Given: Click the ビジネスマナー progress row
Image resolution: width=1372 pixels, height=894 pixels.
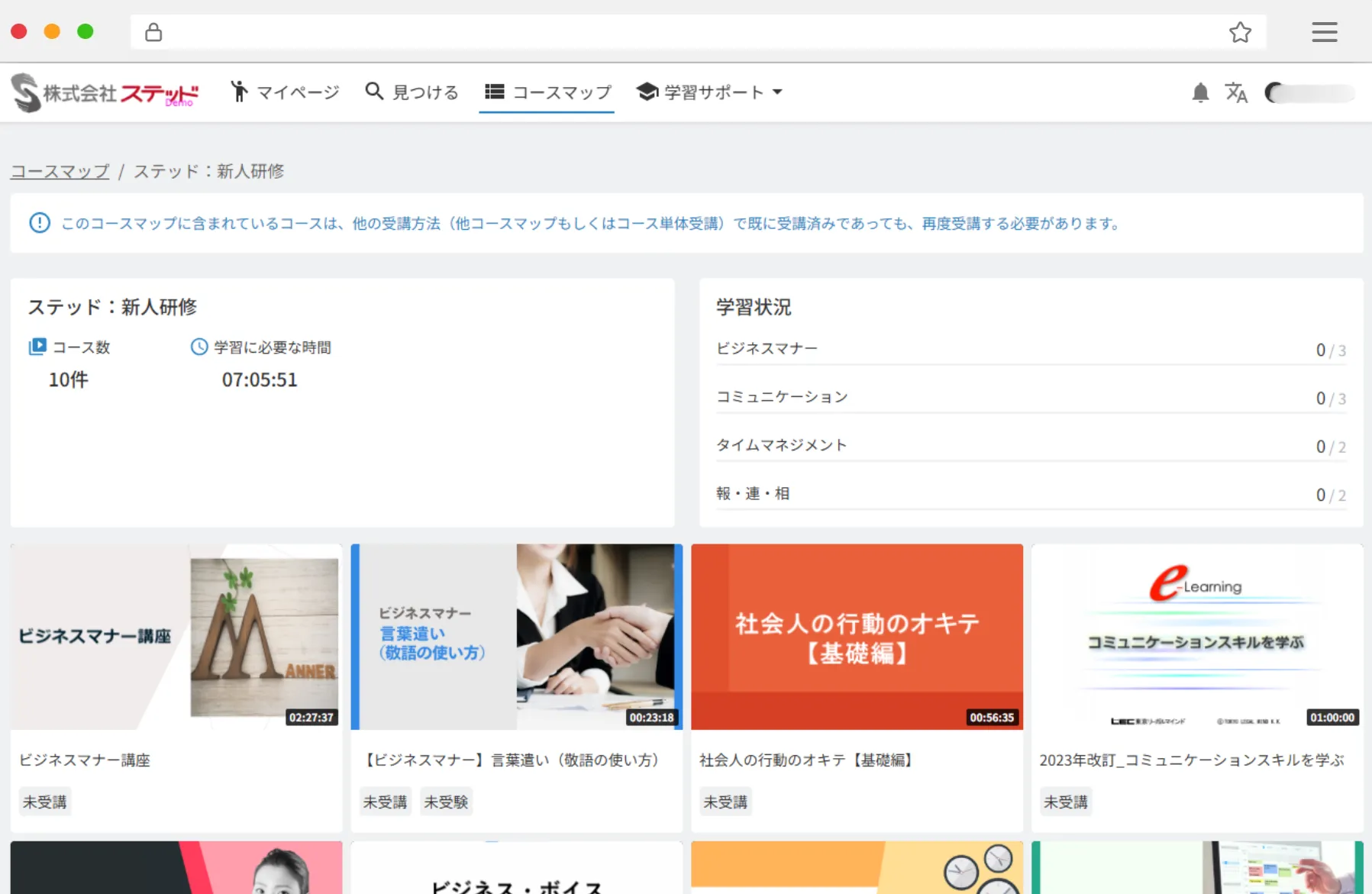Looking at the screenshot, I should tap(1031, 349).
